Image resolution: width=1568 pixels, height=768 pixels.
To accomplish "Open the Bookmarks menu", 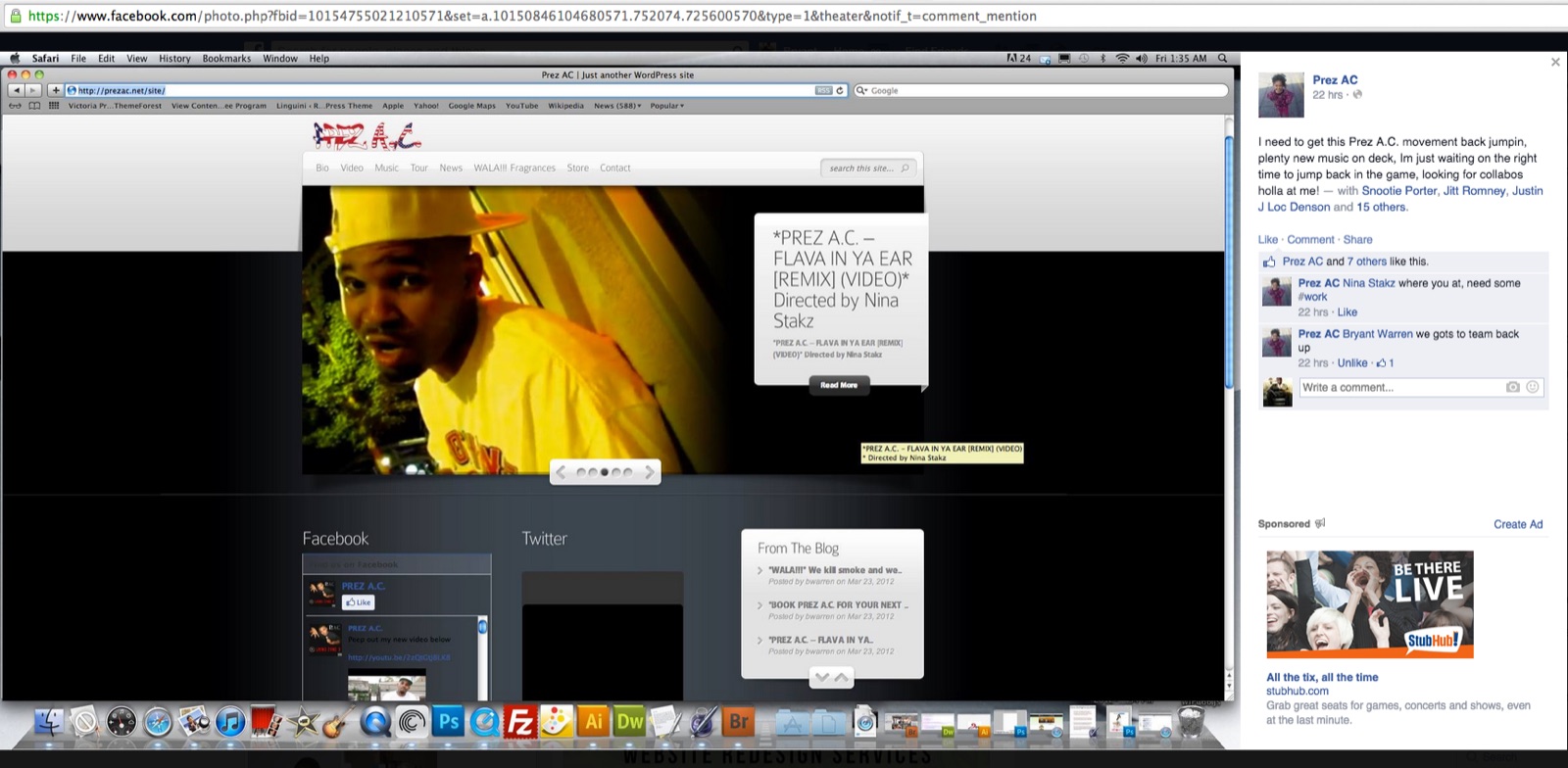I will tap(226, 58).
